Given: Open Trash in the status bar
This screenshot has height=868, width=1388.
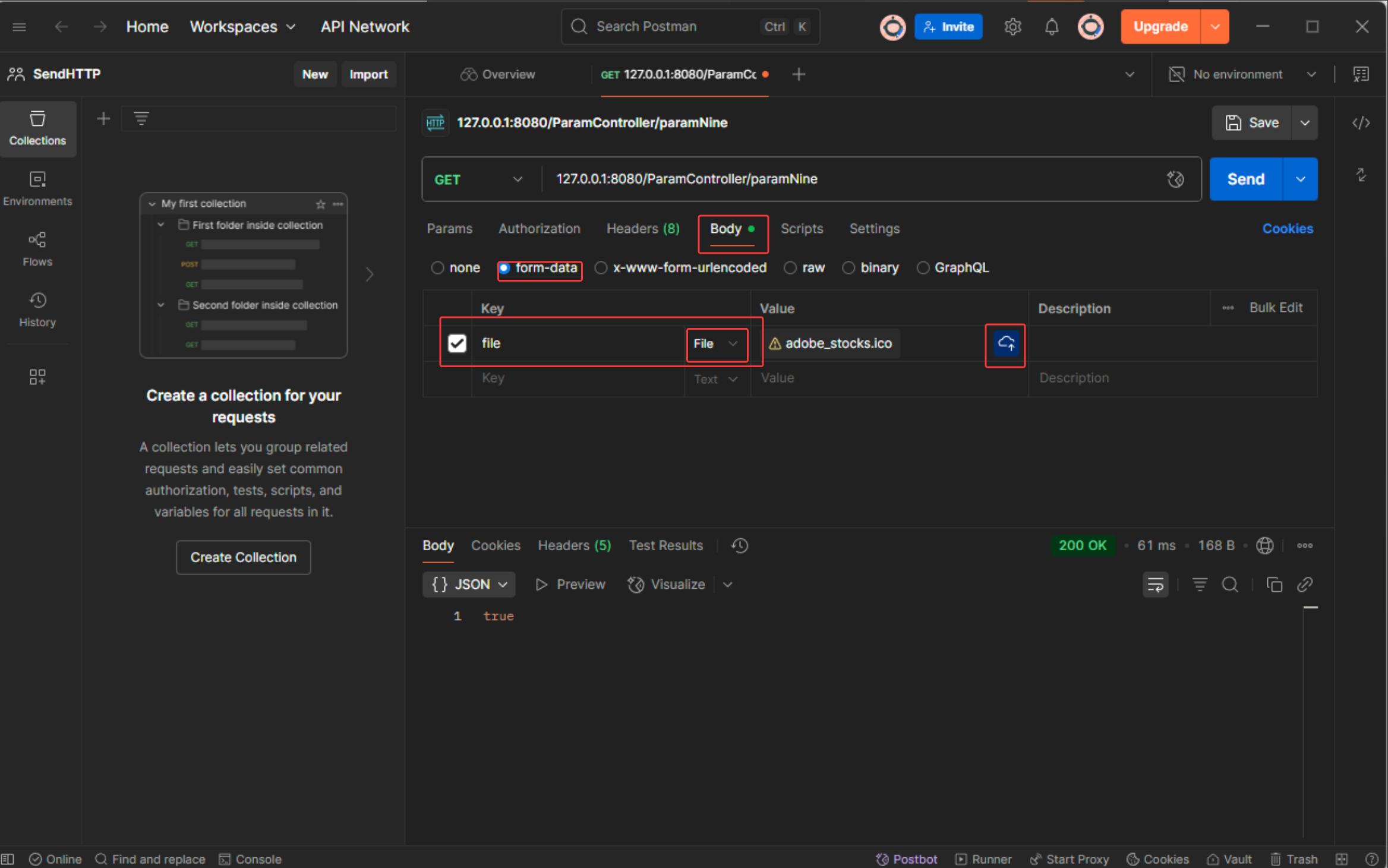Looking at the screenshot, I should click(x=1294, y=859).
